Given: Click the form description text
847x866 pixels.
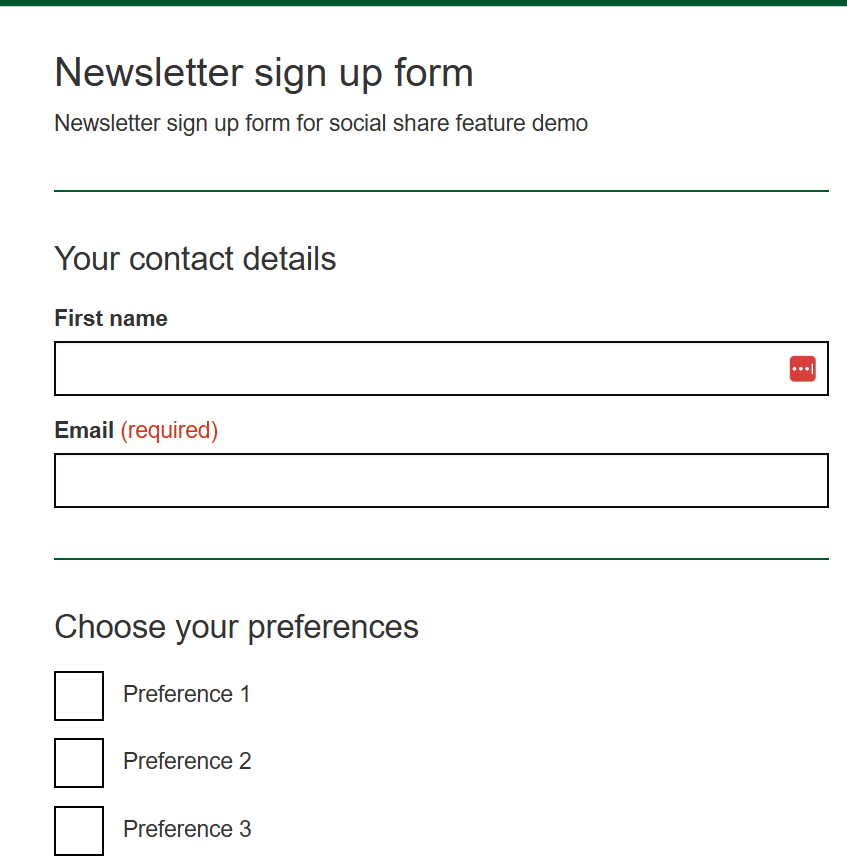Looking at the screenshot, I should point(321,123).
